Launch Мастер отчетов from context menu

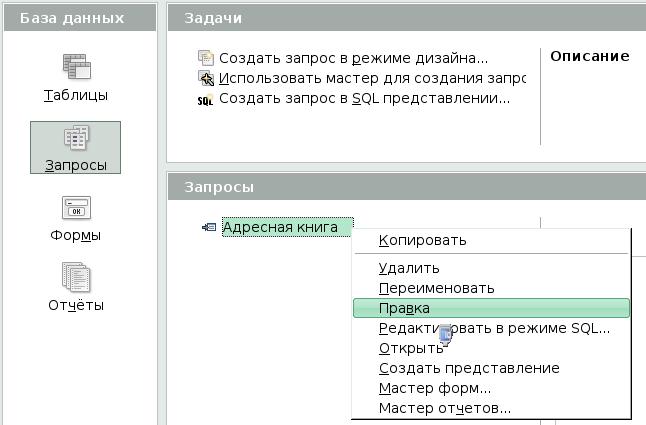pyautogui.click(x=444, y=408)
